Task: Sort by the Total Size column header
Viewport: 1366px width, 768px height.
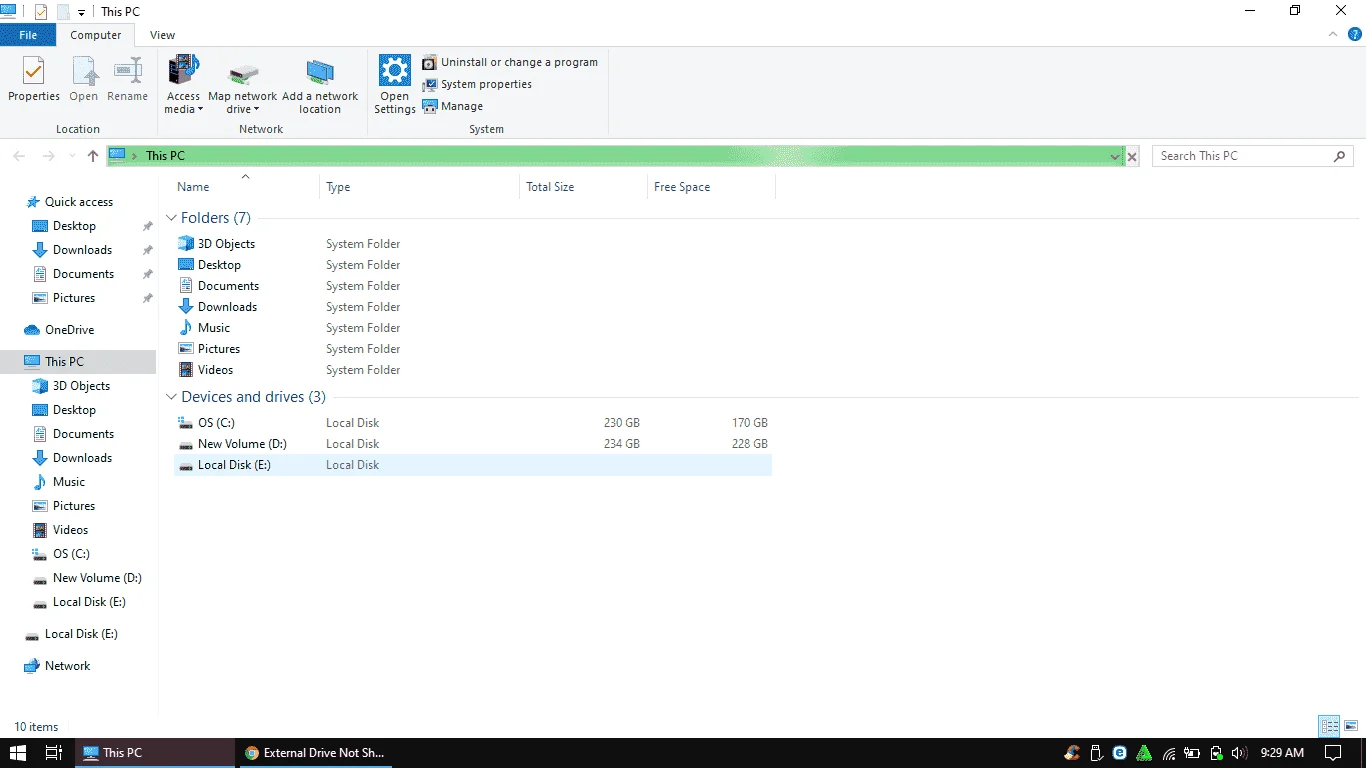Action: tap(583, 187)
